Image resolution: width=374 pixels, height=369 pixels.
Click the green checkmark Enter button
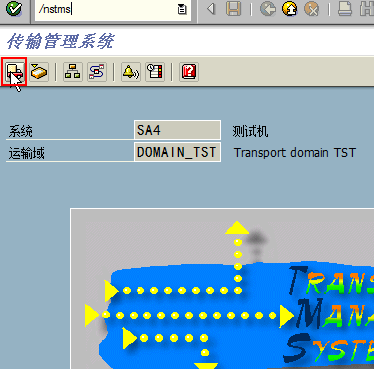13,8
